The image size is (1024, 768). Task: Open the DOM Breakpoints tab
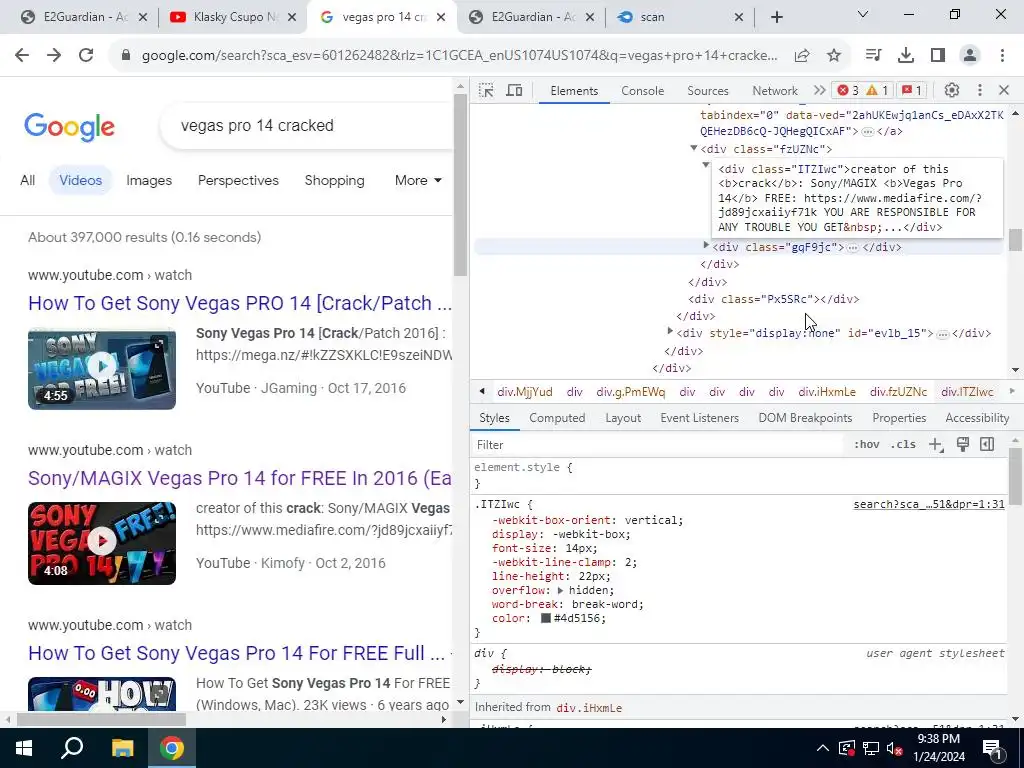click(x=805, y=418)
